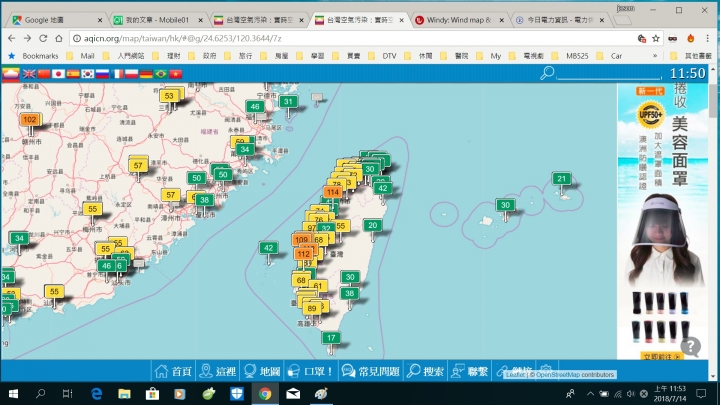Open the AQICN logo home icon

point(11,73)
